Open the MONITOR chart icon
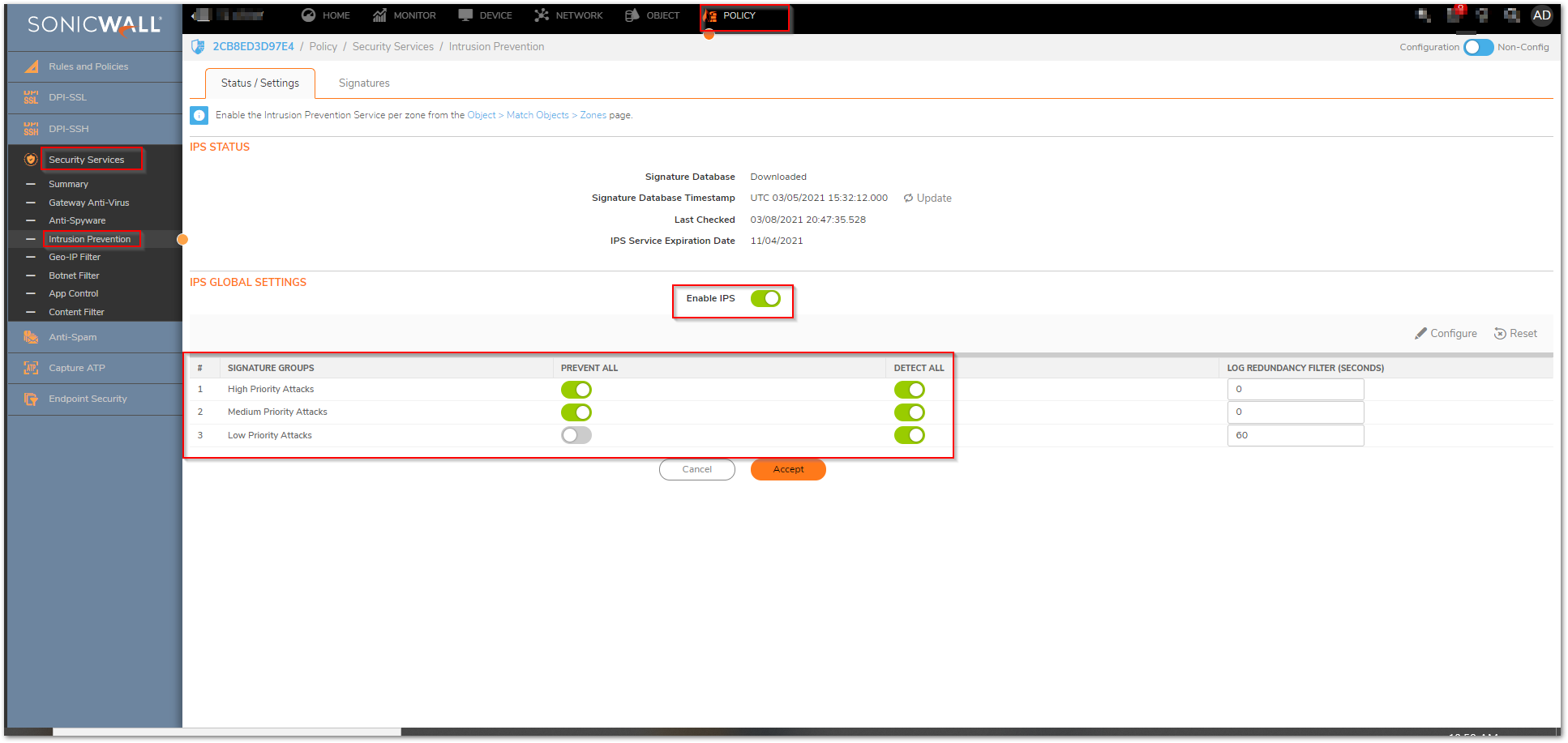Viewport: 1568px width, 743px height. point(379,15)
